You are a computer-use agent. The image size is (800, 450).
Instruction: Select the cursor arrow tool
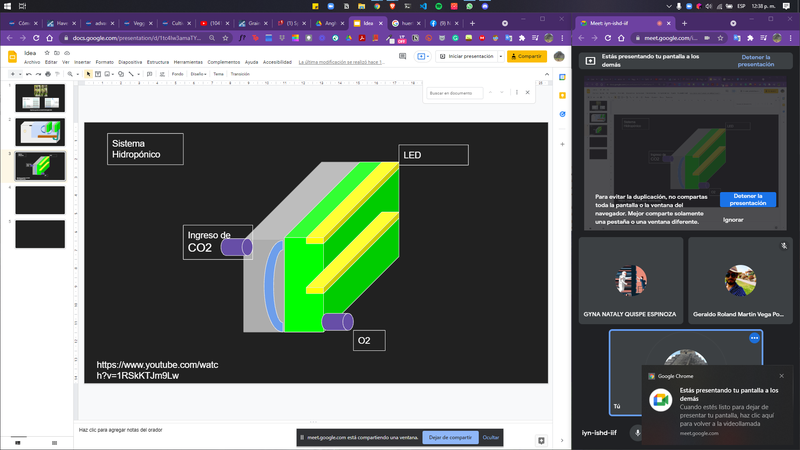[x=88, y=74]
